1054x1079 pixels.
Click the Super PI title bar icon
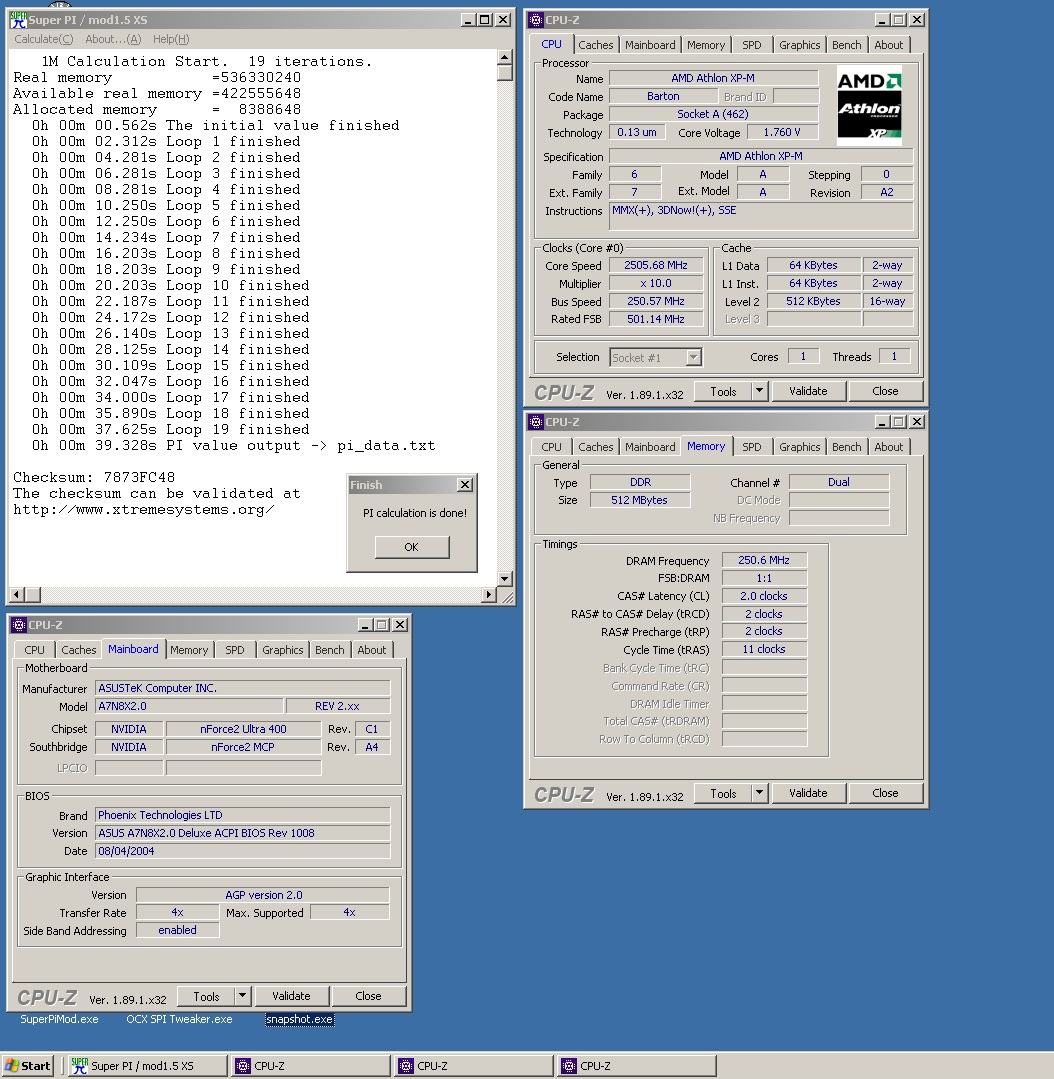[19, 19]
